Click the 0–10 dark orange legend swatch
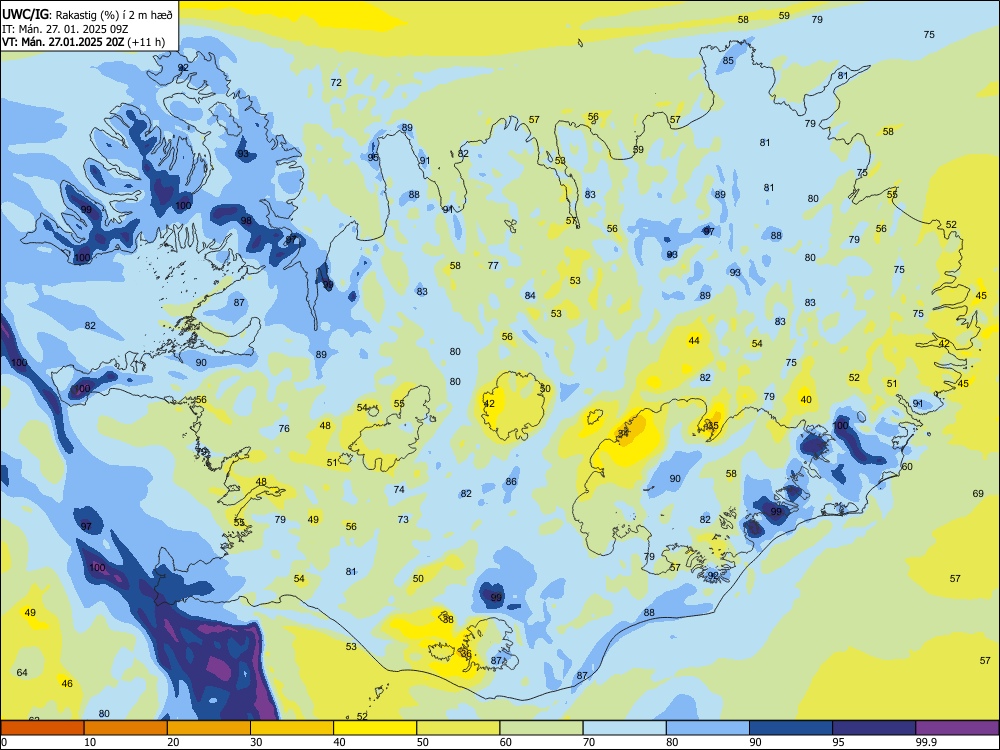This screenshot has width=1000, height=750. [x=42, y=728]
